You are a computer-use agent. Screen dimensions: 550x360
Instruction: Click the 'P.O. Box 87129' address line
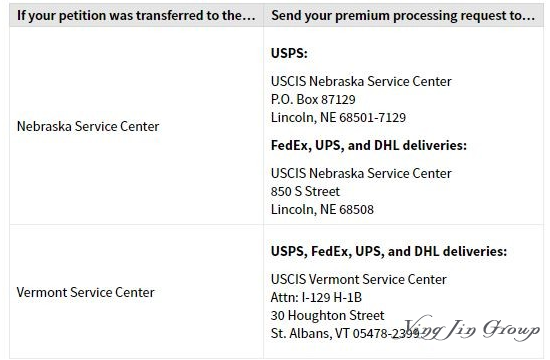313,100
